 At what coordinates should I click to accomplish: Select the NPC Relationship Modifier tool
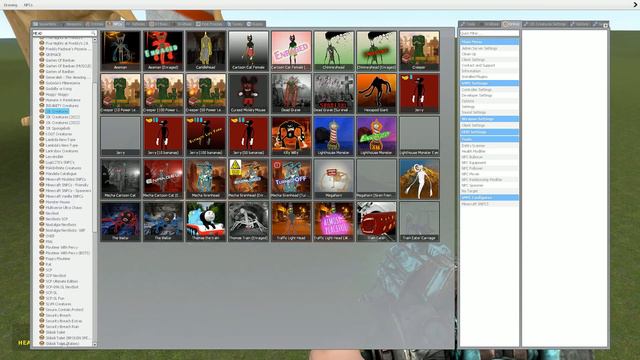pyautogui.click(x=489, y=180)
